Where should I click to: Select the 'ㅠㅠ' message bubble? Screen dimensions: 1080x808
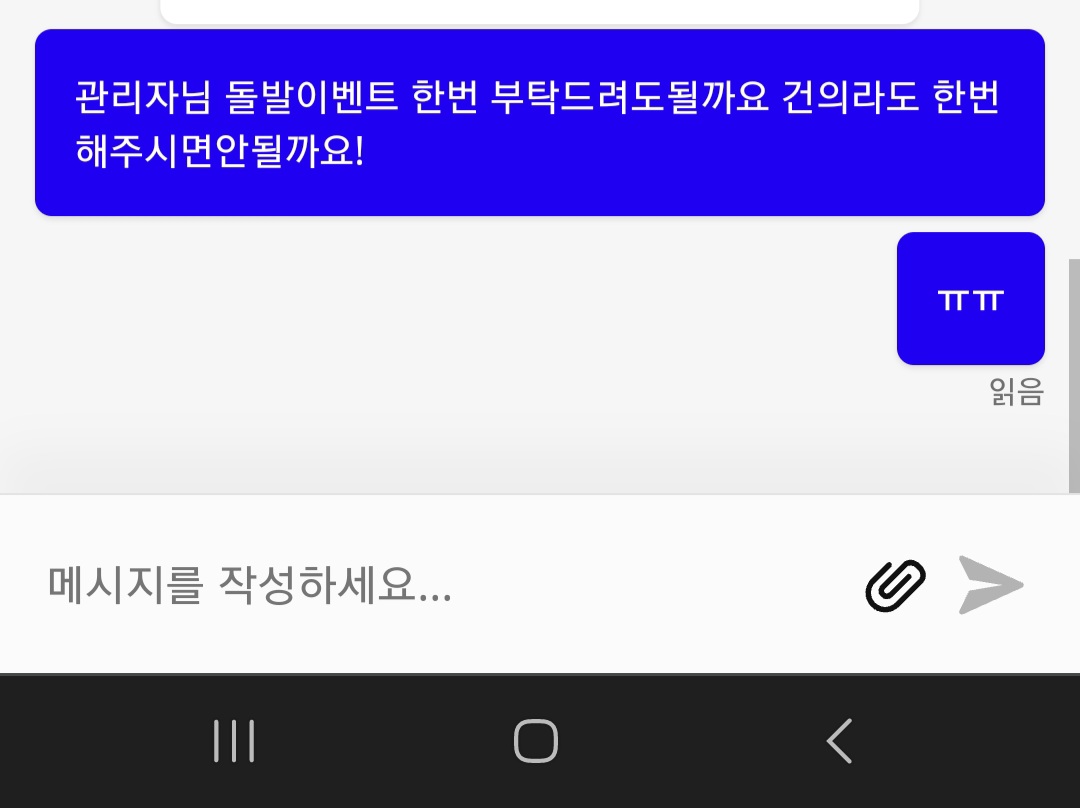(970, 298)
